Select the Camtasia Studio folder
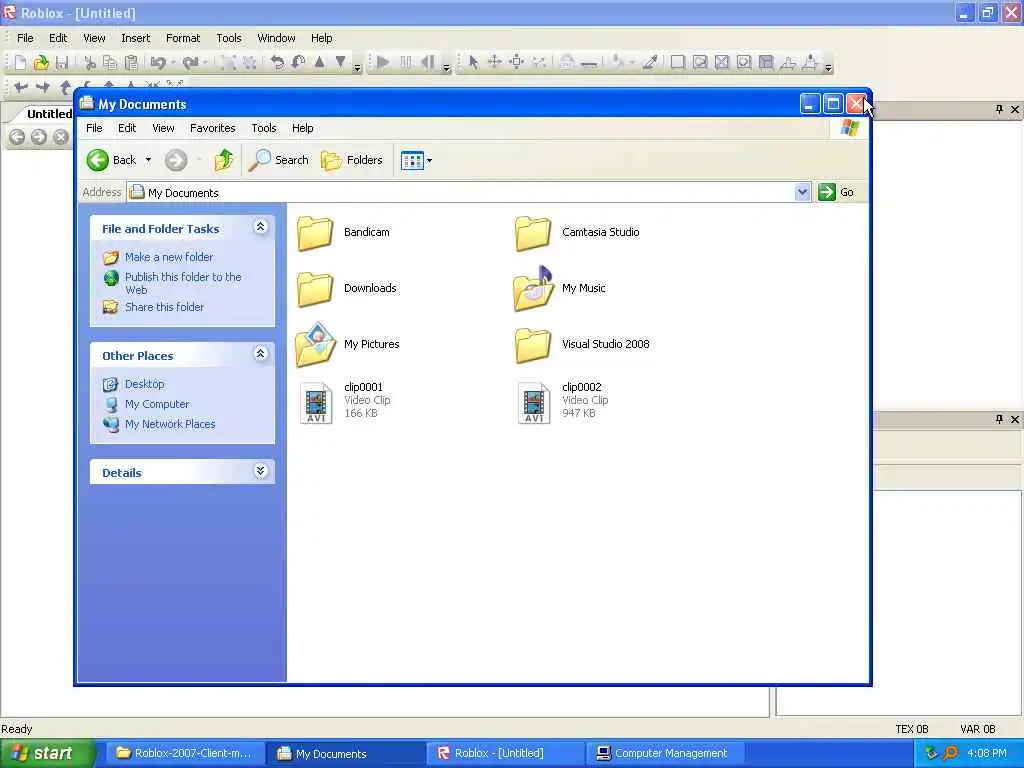 (577, 233)
